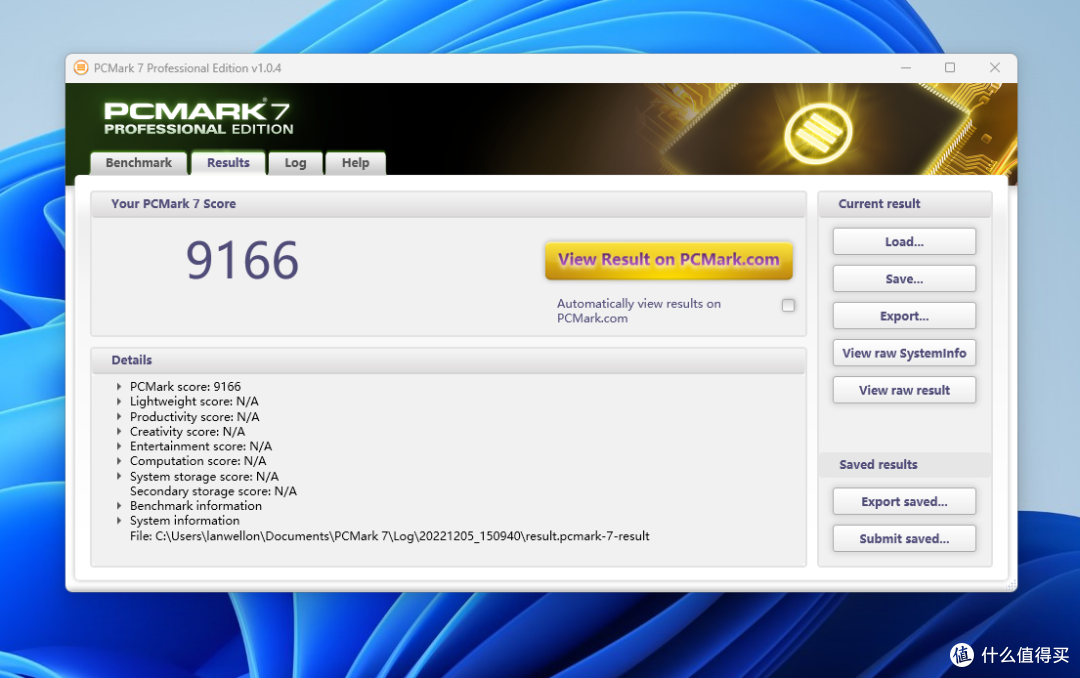
Task: Open the Log tab
Action: (295, 163)
